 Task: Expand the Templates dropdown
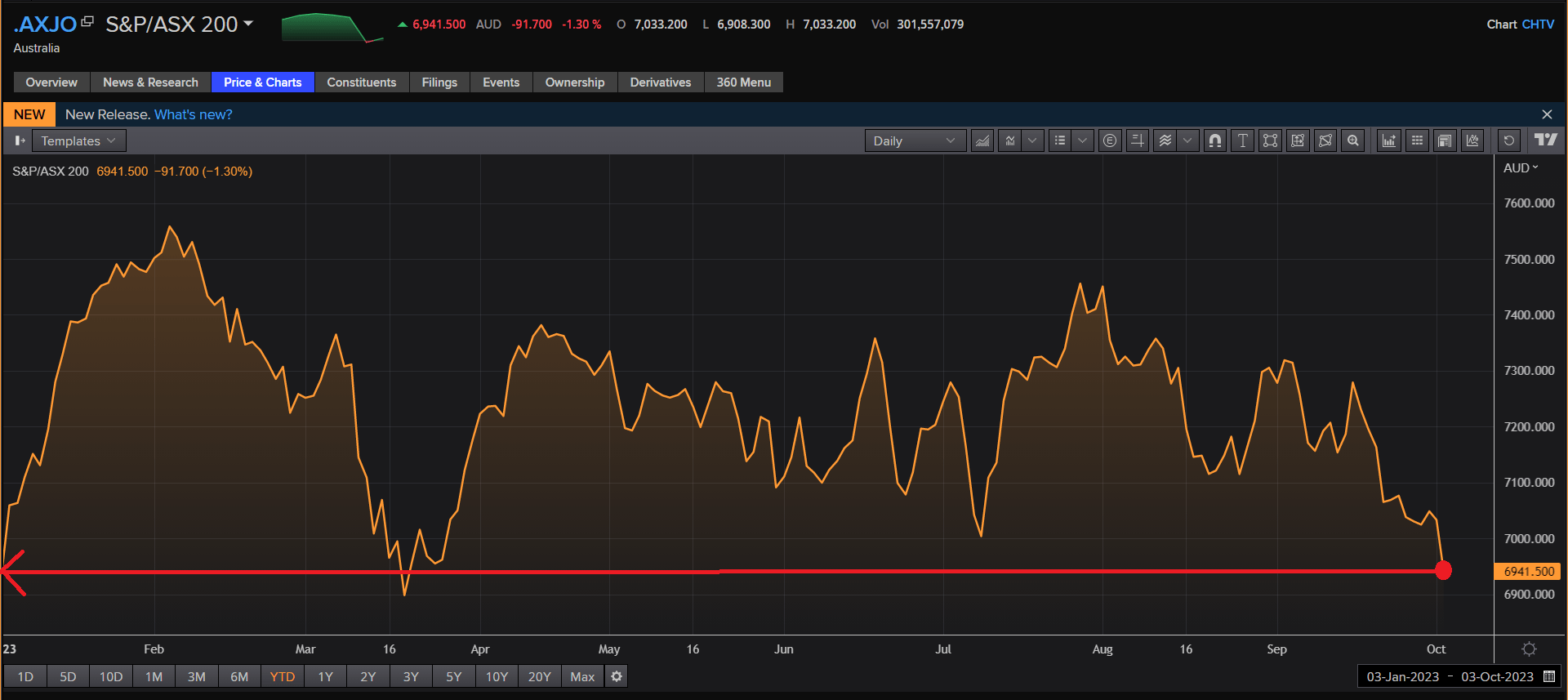click(78, 140)
